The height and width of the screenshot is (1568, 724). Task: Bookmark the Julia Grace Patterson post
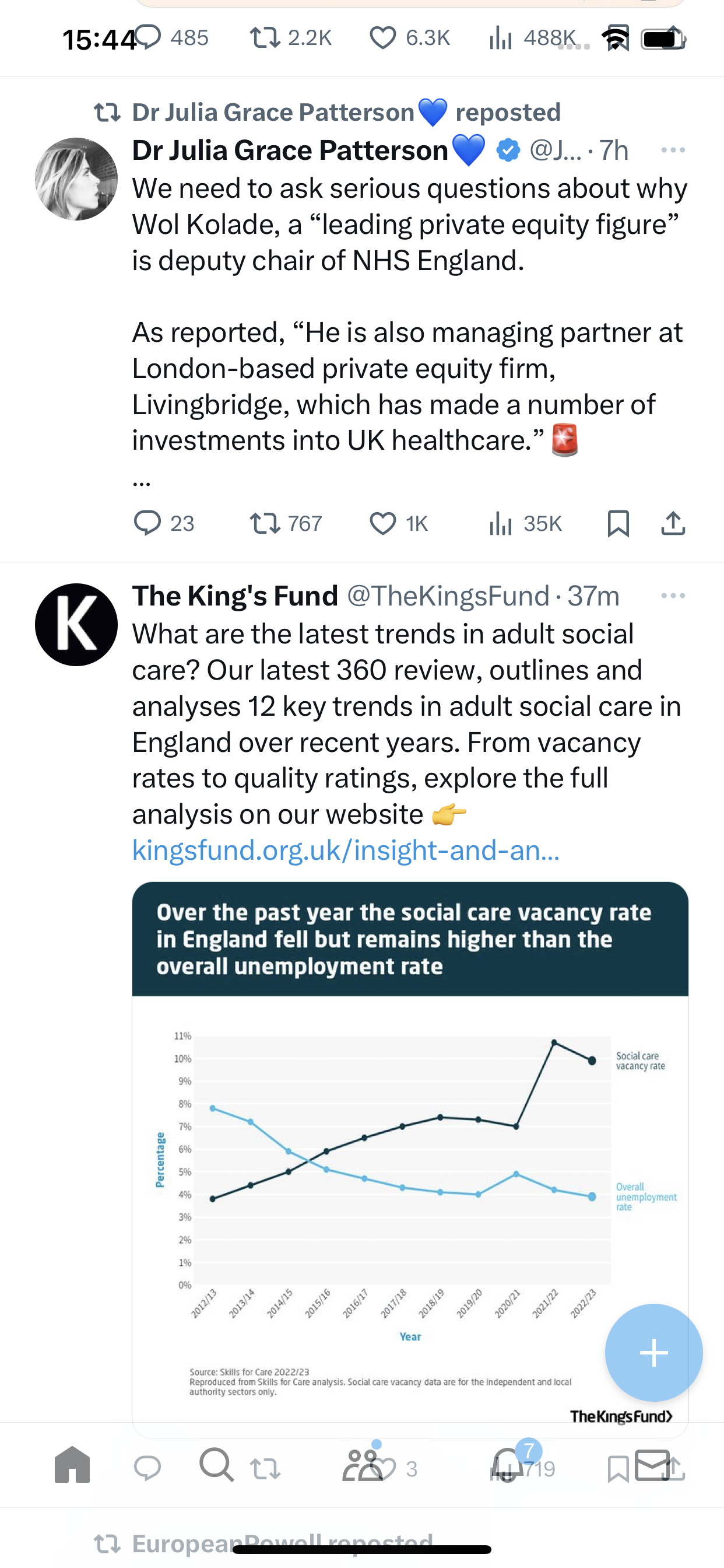pyautogui.click(x=618, y=523)
